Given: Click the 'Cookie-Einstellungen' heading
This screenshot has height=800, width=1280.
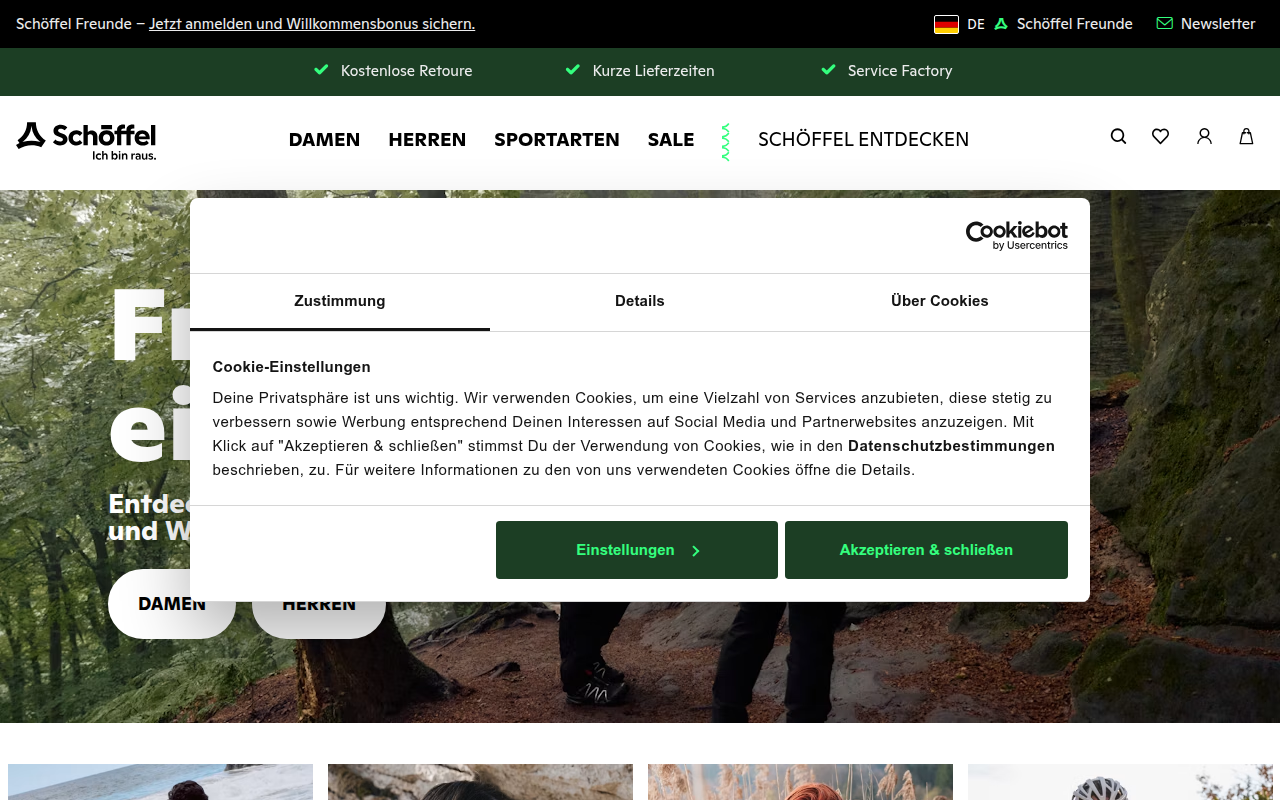Looking at the screenshot, I should [x=292, y=367].
